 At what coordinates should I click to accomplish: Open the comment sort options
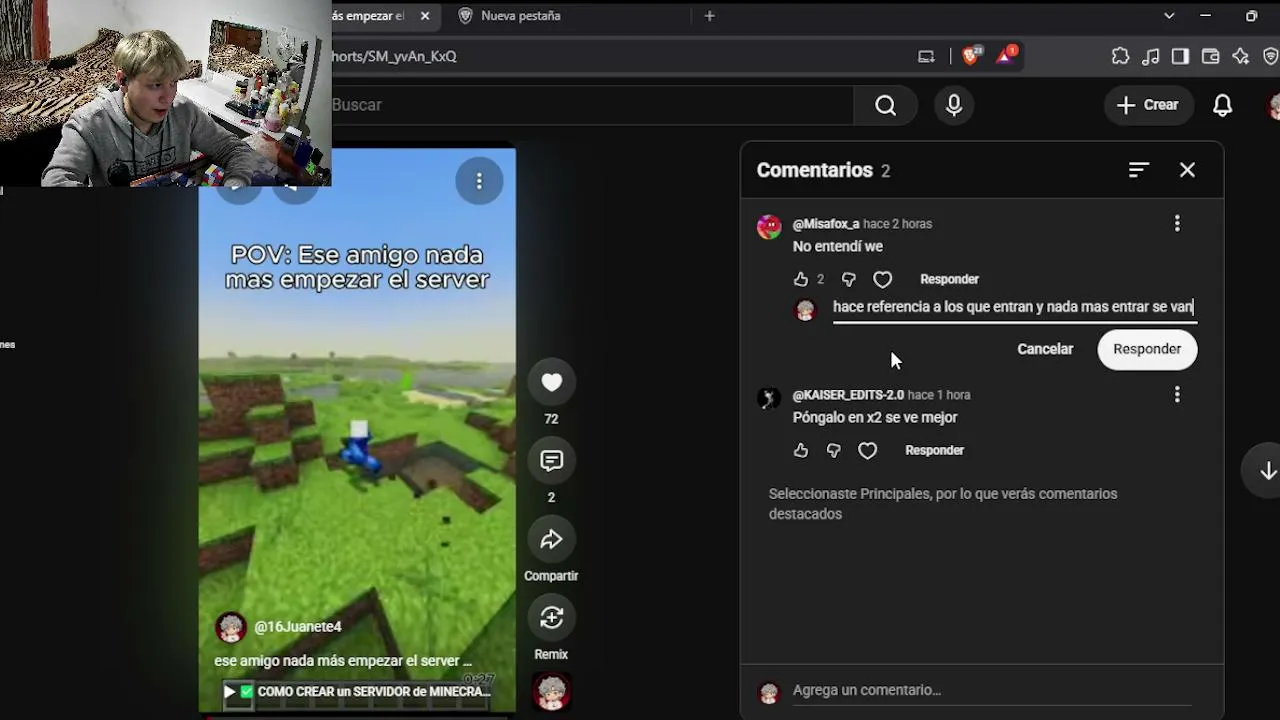(1138, 170)
